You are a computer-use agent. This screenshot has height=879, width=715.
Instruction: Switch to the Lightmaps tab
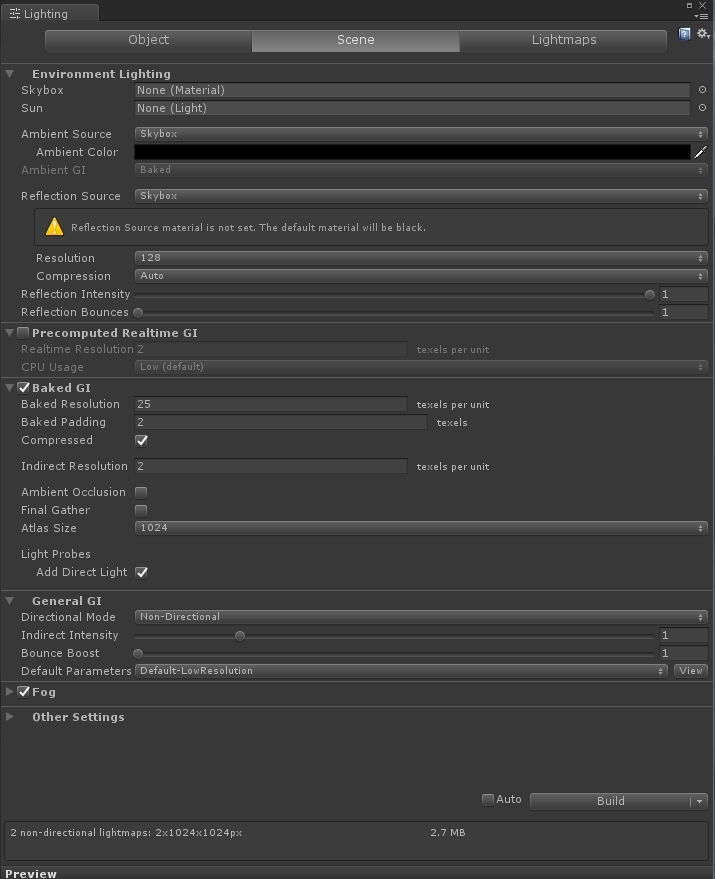point(564,40)
